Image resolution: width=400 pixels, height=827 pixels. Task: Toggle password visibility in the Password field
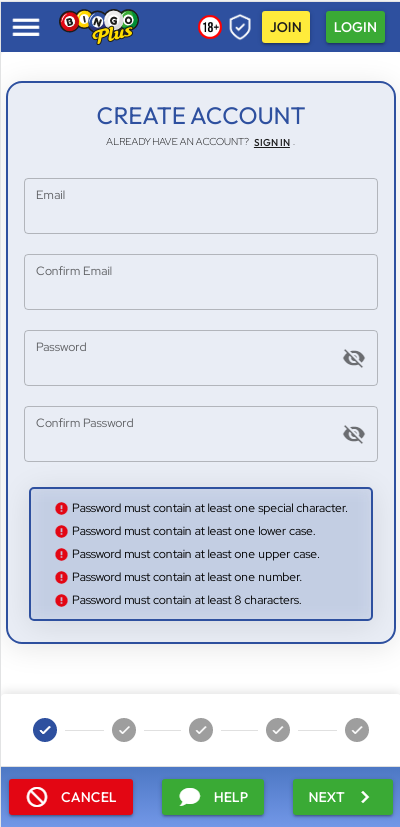coord(354,358)
